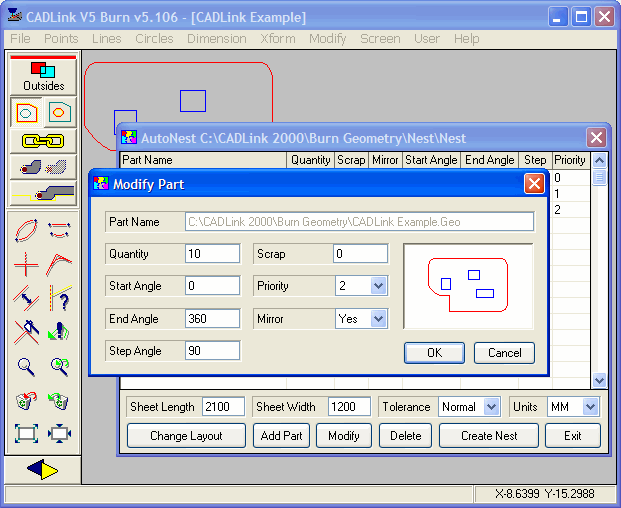Click the inward arrows fit-to-screen icon

[x=59, y=434]
